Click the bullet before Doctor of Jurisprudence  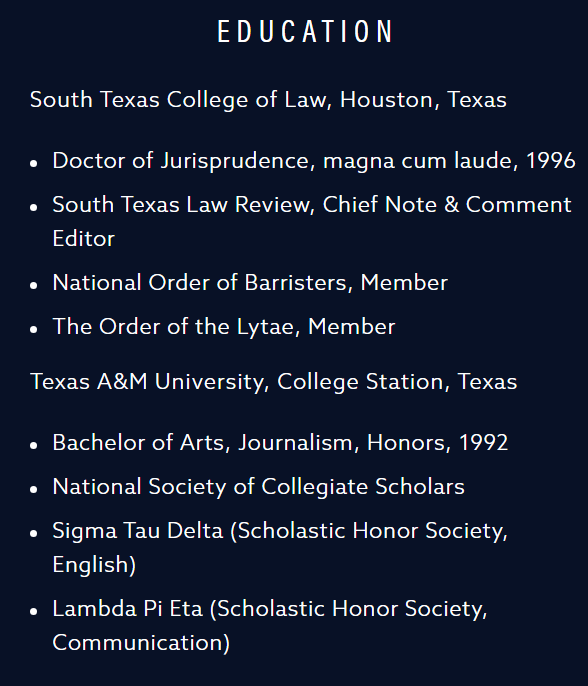(34, 164)
